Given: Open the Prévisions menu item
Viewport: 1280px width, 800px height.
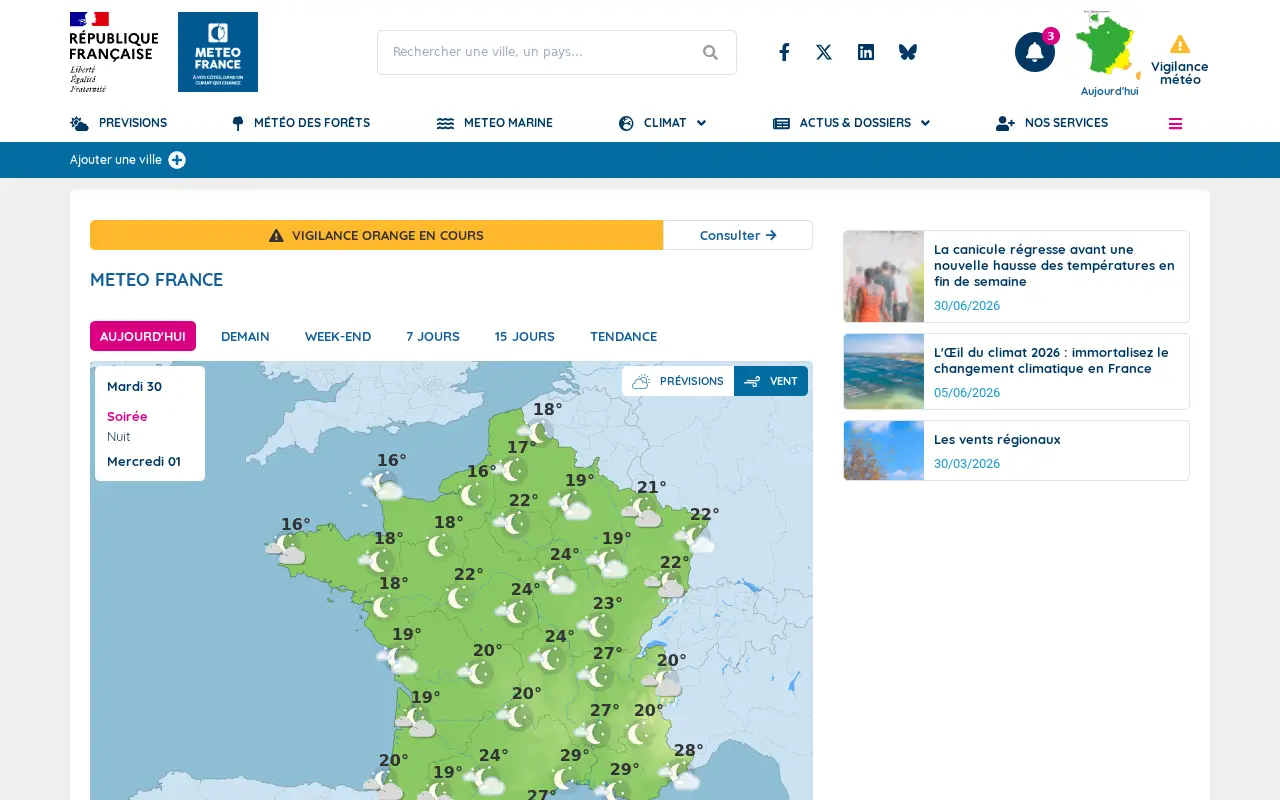Looking at the screenshot, I should pyautogui.click(x=119, y=124).
